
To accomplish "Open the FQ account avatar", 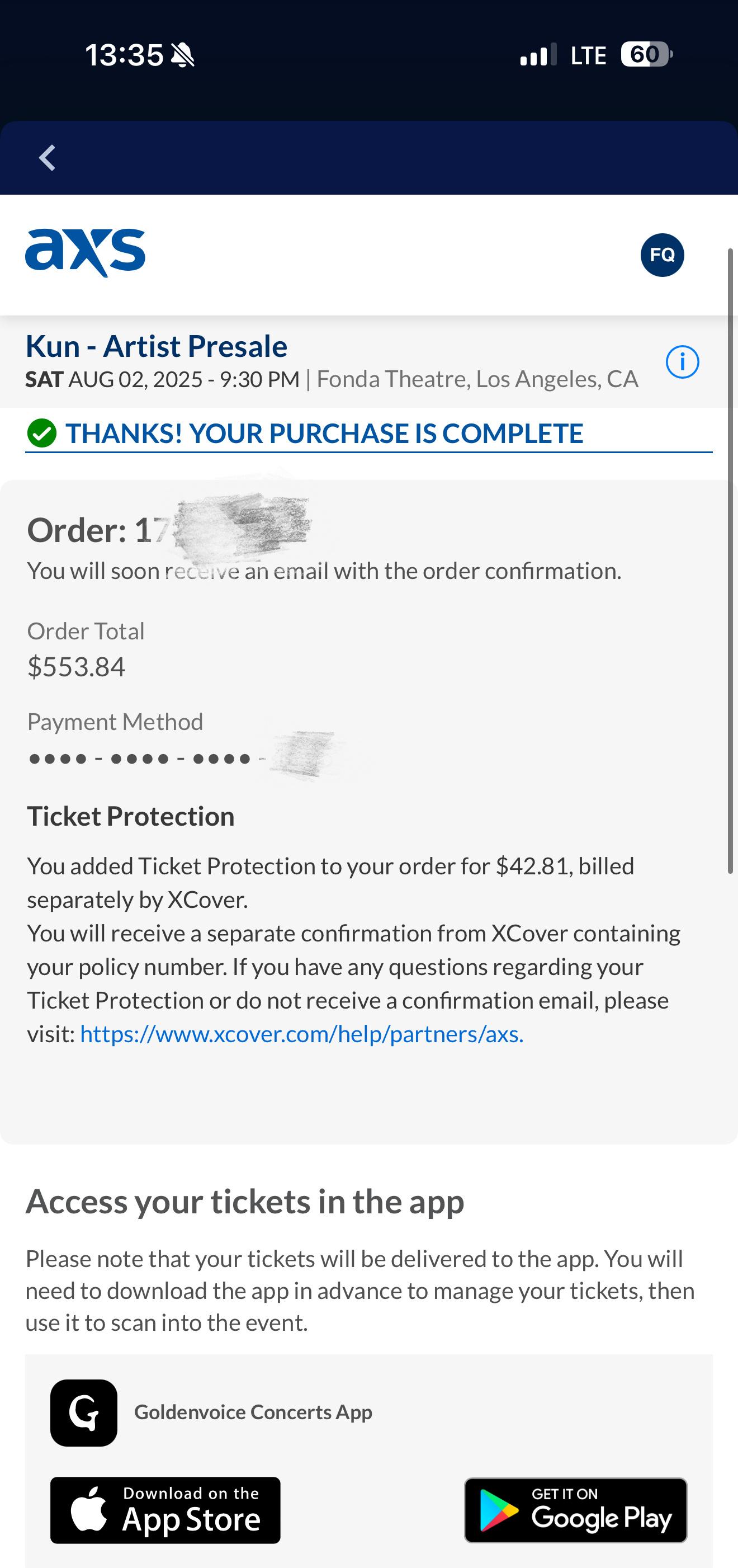I will tap(662, 255).
